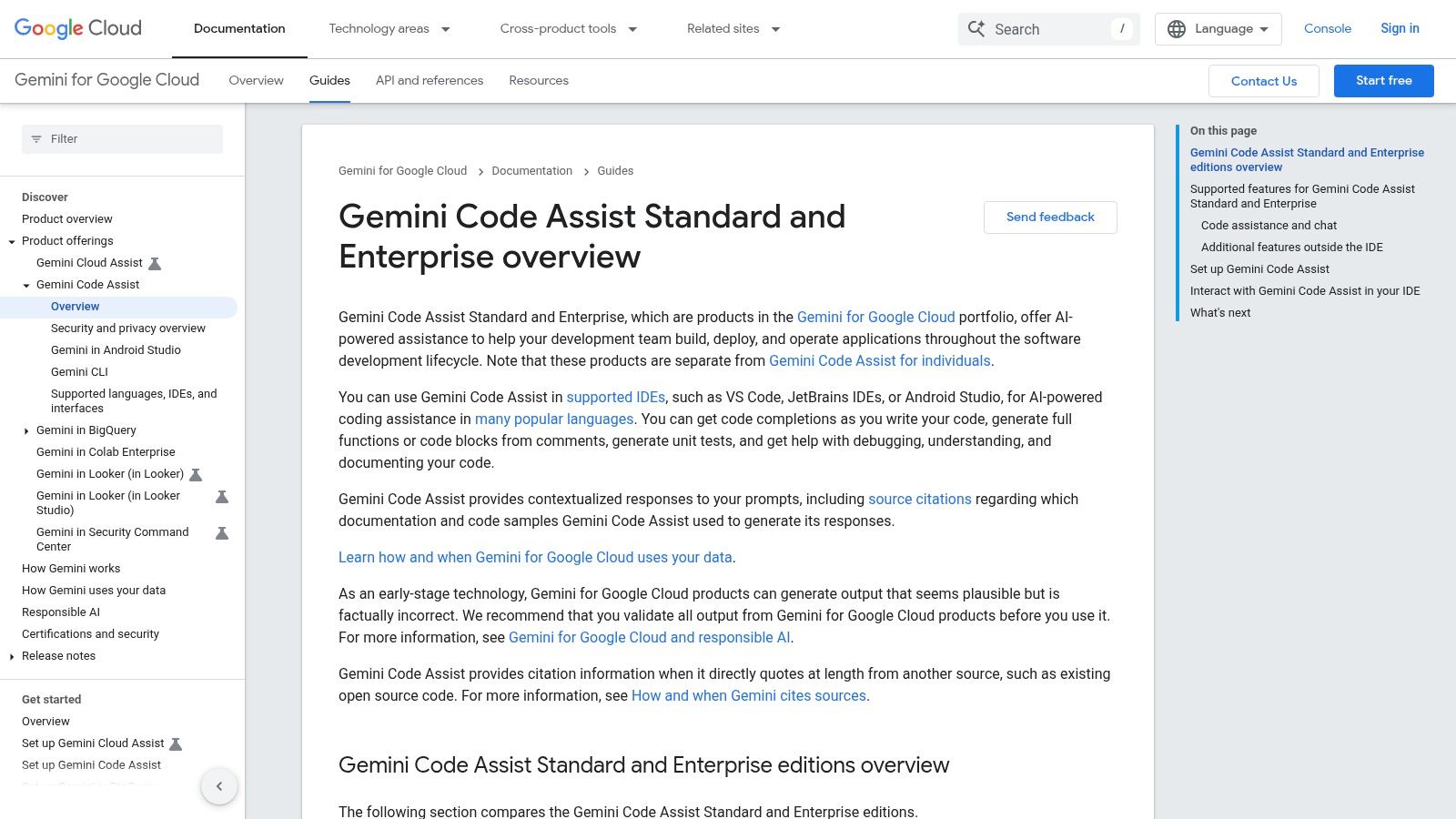Click the Sign in link
The height and width of the screenshot is (819, 1456).
click(1400, 29)
